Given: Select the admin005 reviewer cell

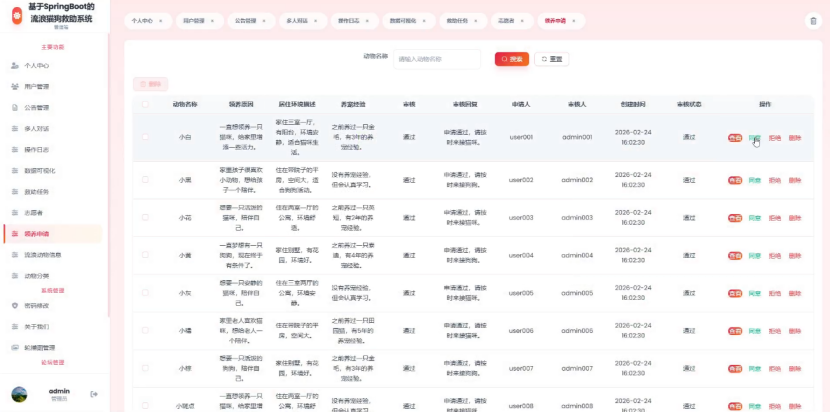Looking at the screenshot, I should (577, 293).
